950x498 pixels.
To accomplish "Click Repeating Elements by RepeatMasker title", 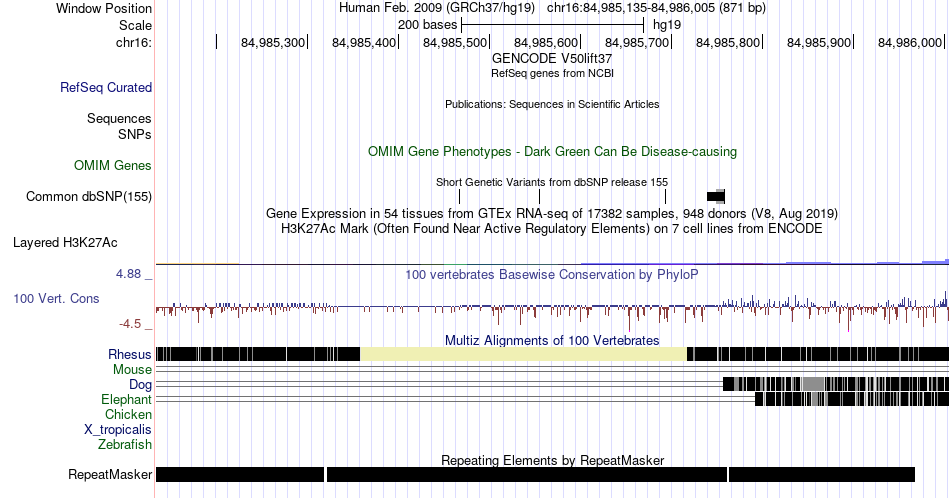I will point(552,460).
